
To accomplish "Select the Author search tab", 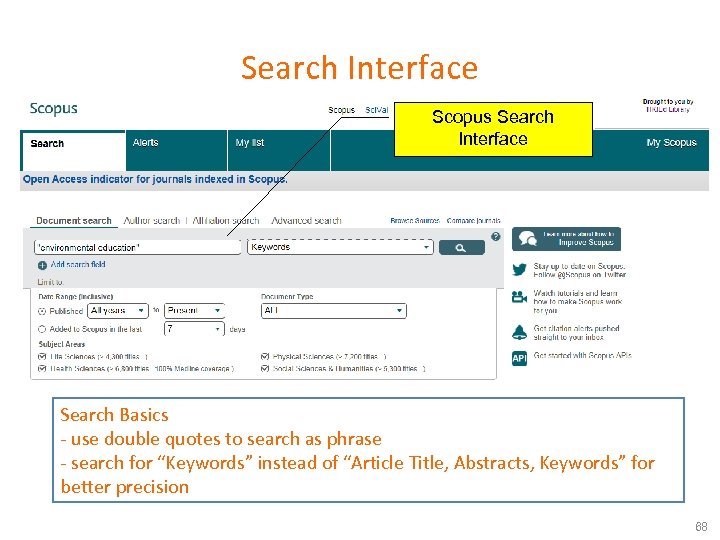I will tap(152, 221).
